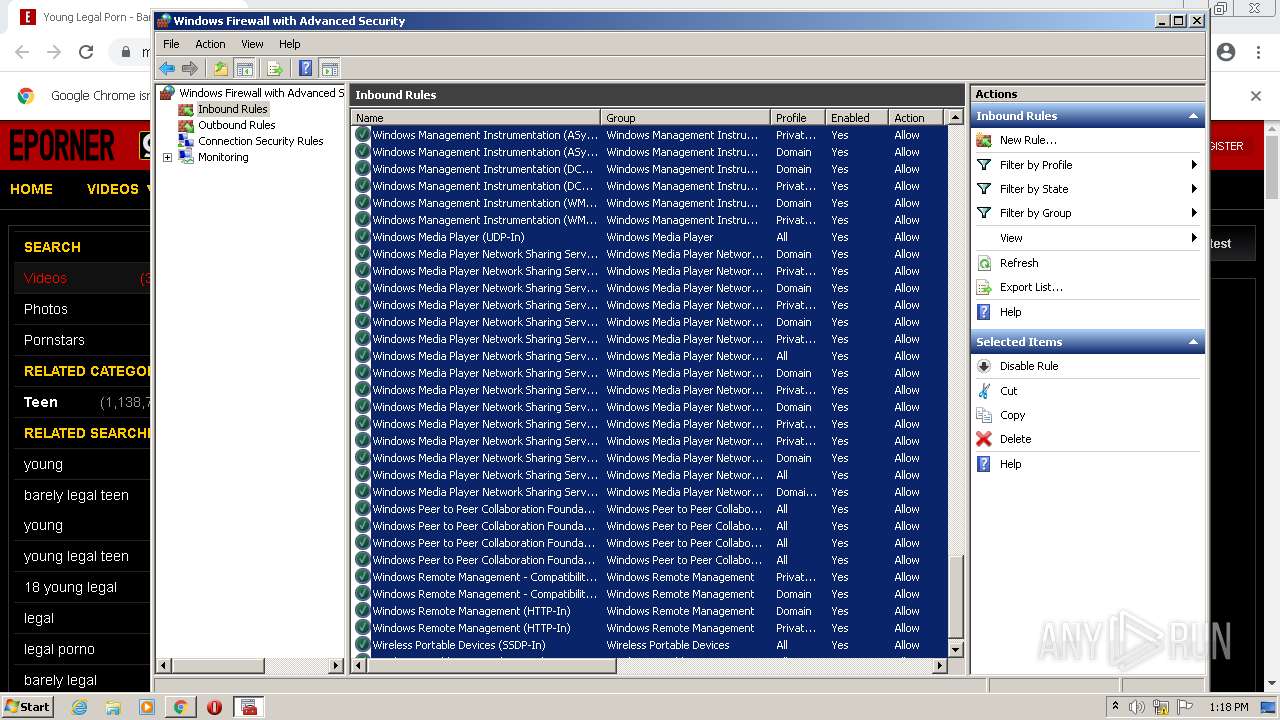Select Inbound Rules in the console tree
The width and height of the screenshot is (1280, 720).
point(232,109)
